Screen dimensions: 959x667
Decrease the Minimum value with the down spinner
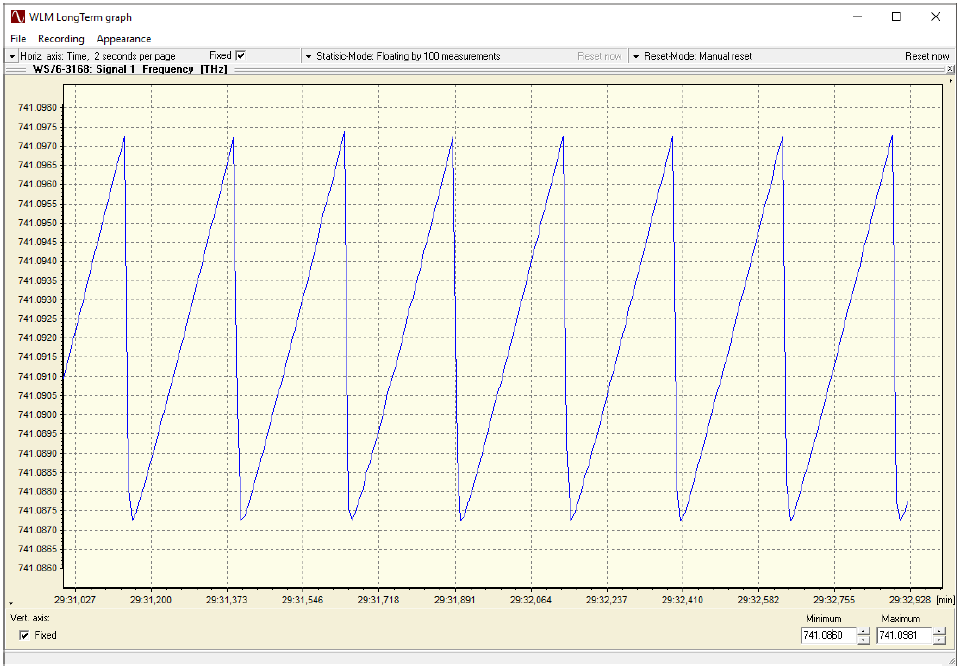(x=863, y=640)
